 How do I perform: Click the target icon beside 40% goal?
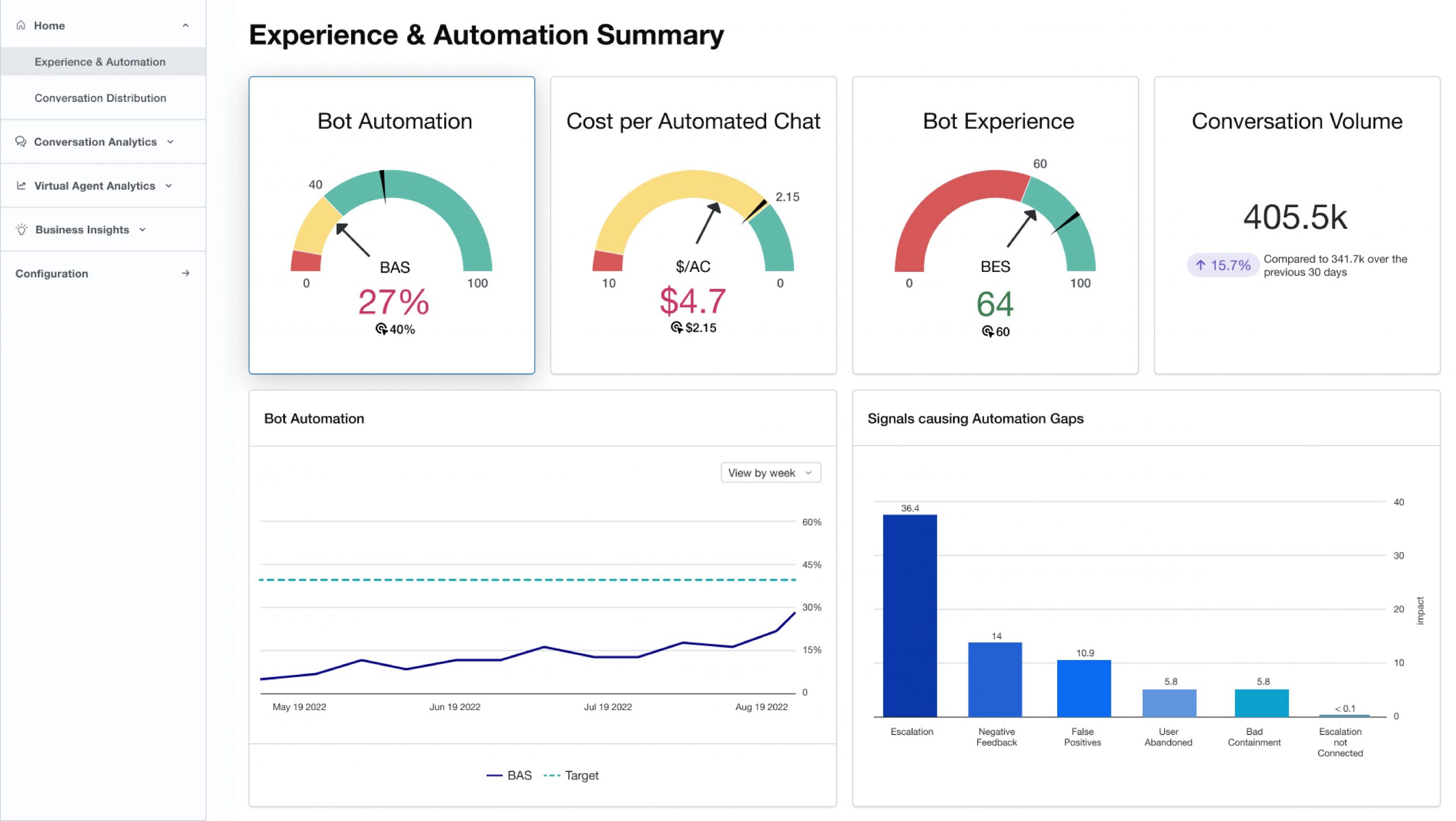coord(381,329)
